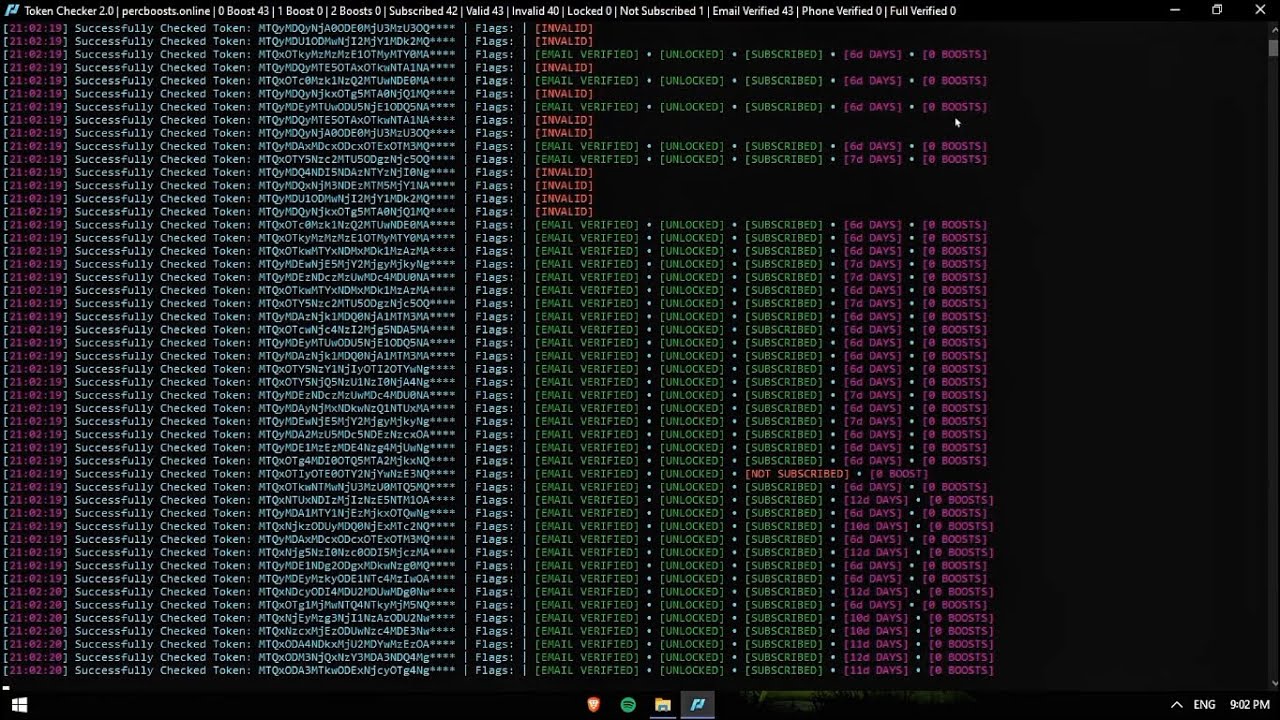Click token MTQxODA3MTkwODExNjcyOTg4Ng****
This screenshot has width=1280, height=720.
point(357,670)
